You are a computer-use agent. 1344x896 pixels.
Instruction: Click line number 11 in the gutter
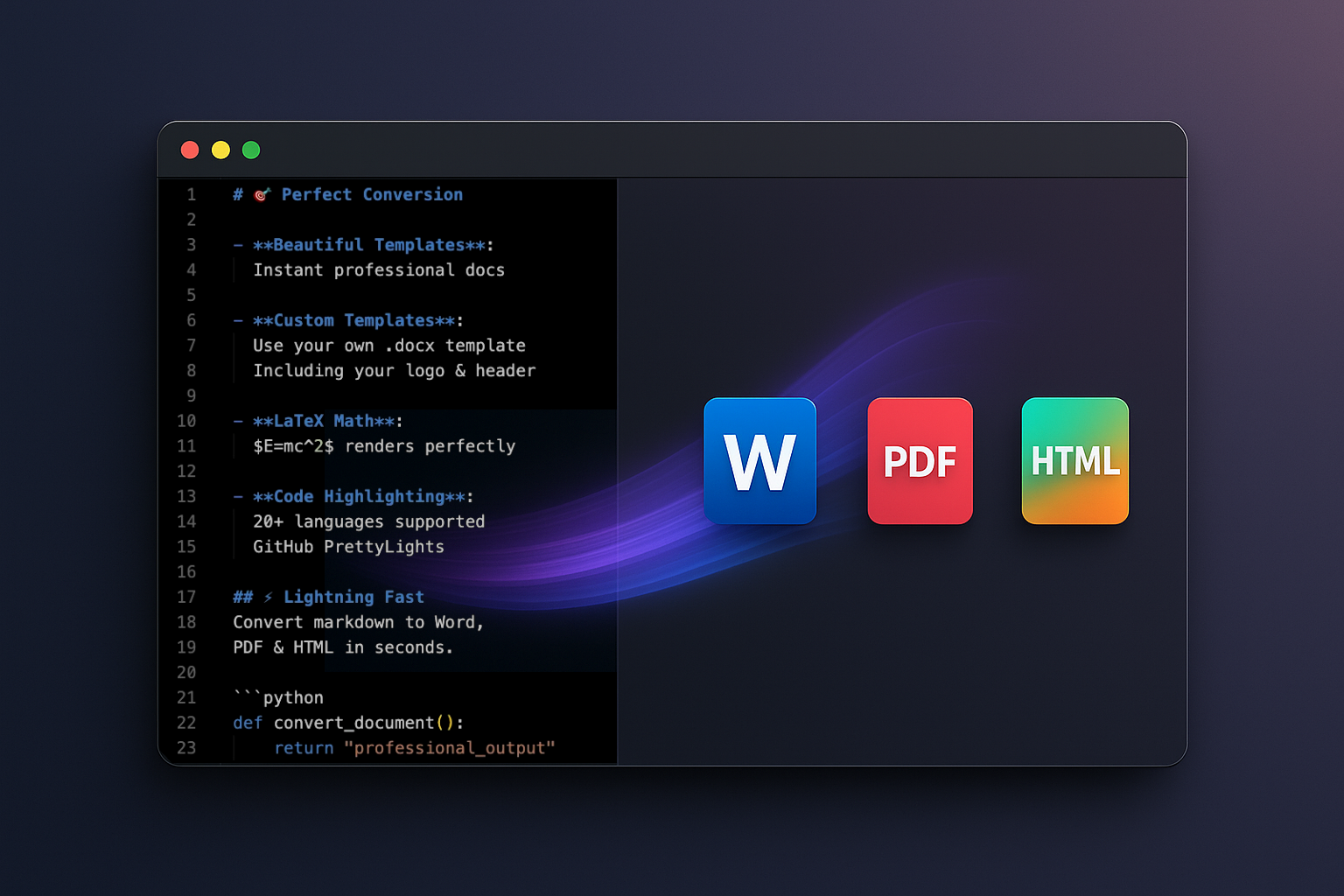(x=186, y=446)
